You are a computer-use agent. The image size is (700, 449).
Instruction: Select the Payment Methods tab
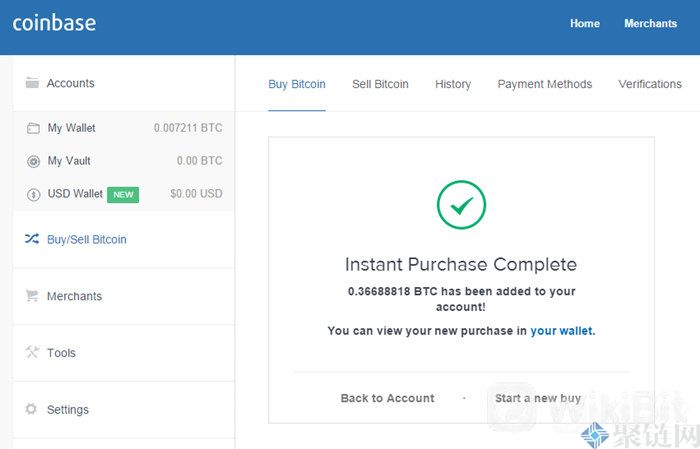[545, 84]
